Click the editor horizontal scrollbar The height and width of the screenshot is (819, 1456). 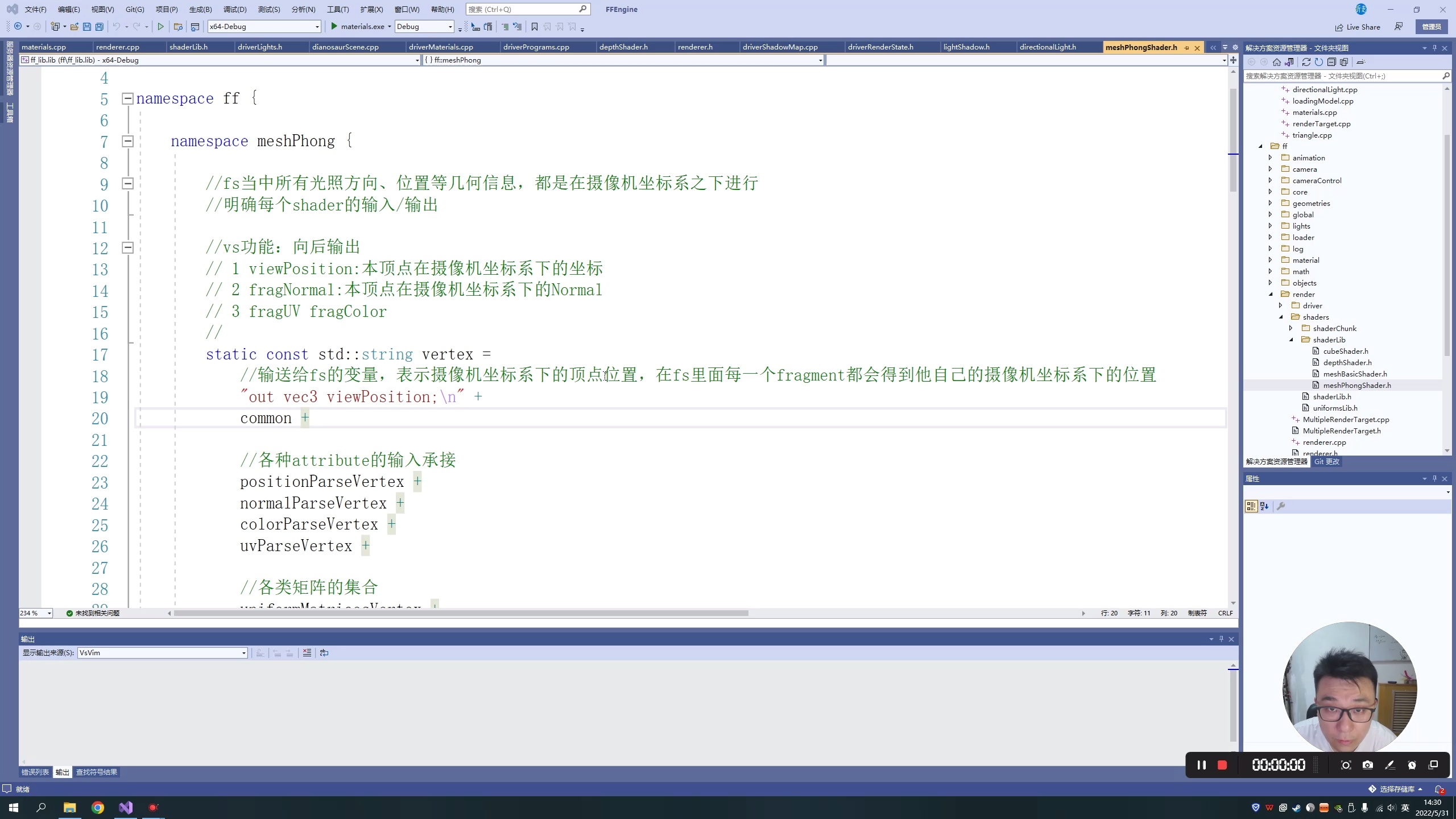[x=461, y=613]
